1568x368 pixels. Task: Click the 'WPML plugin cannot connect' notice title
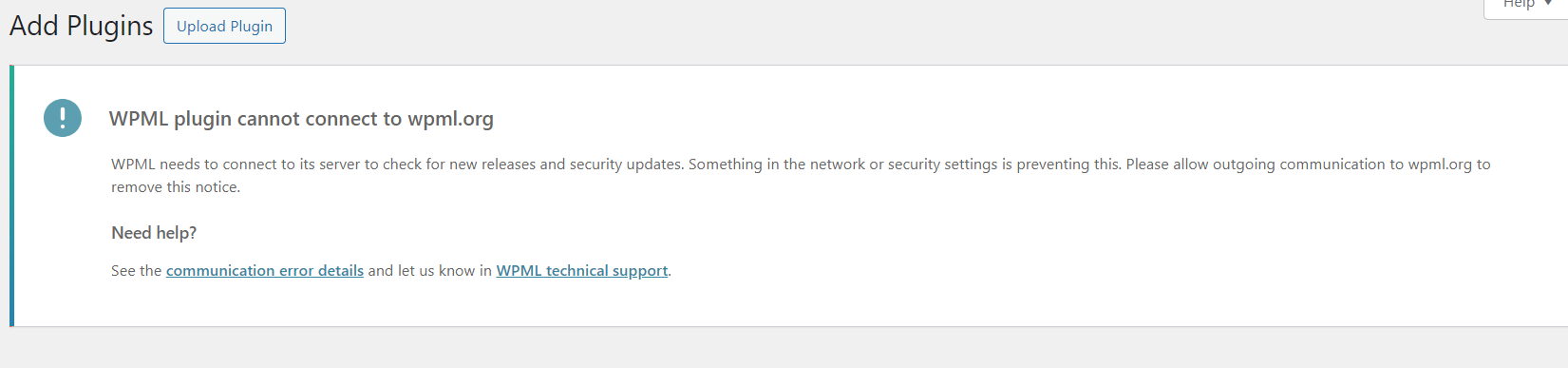301,119
